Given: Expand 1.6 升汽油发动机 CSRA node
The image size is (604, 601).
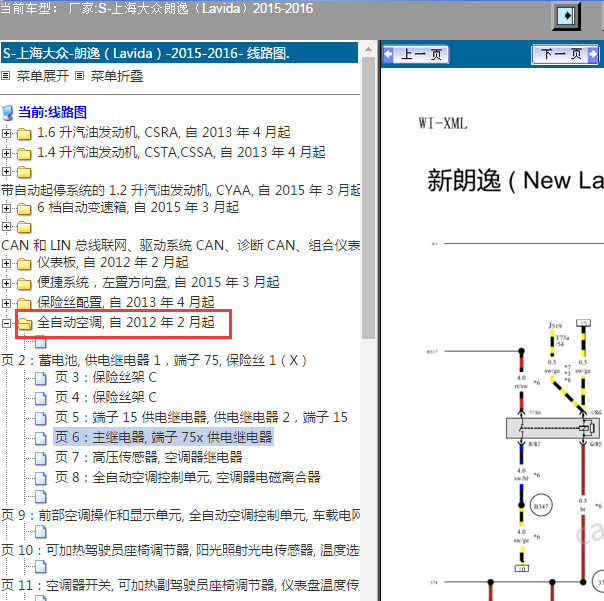Looking at the screenshot, I should click(x=6, y=133).
